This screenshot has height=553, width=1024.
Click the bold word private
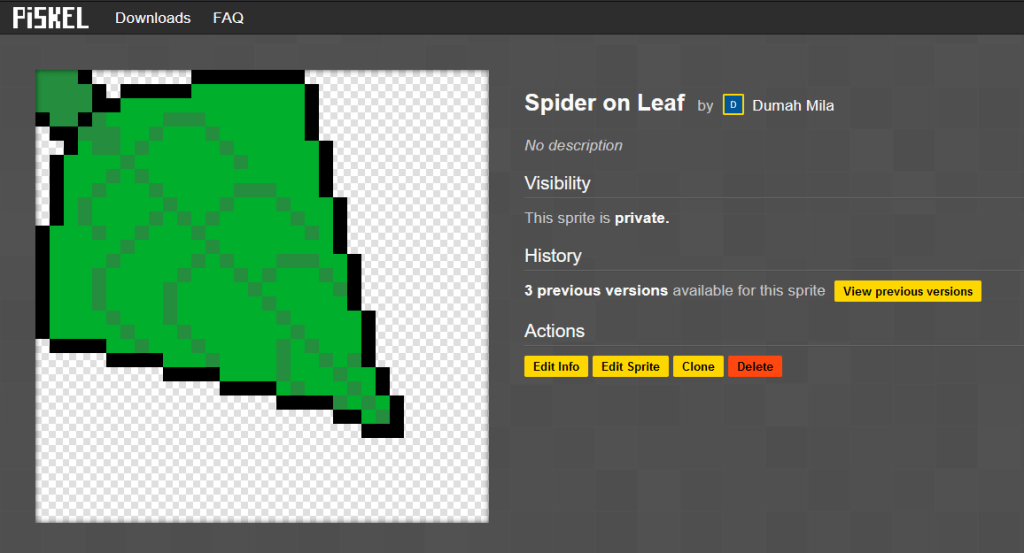639,217
